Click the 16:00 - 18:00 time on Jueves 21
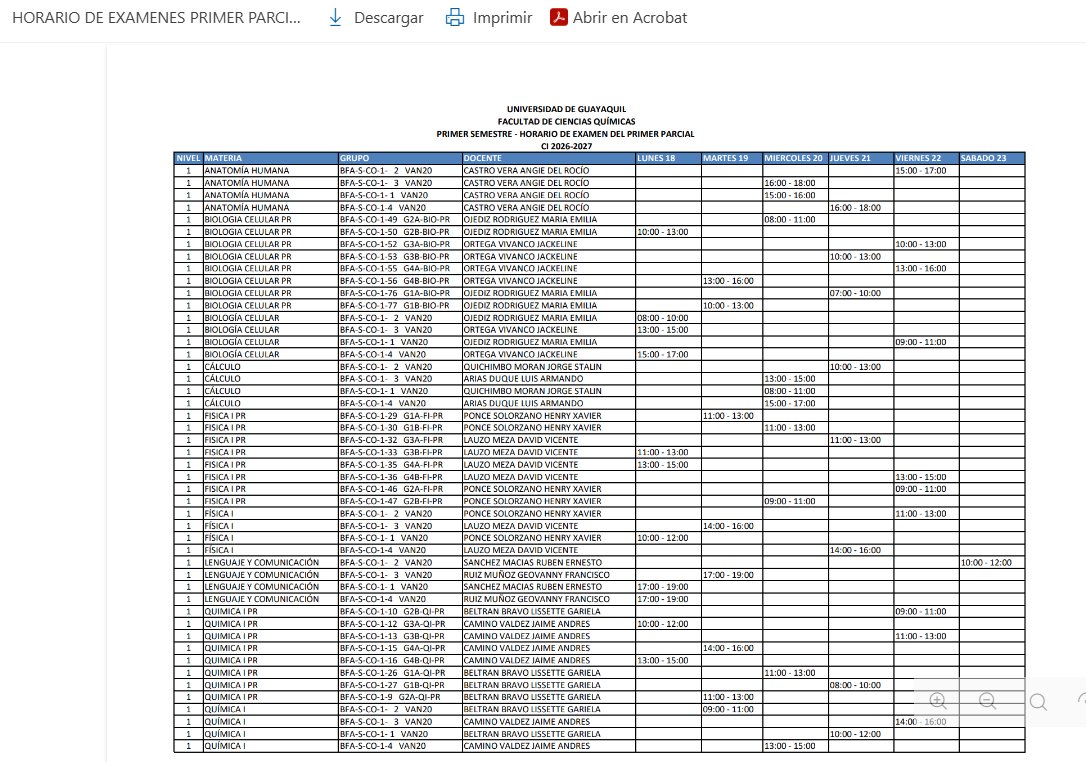This screenshot has height=762, width=1086. point(855,207)
